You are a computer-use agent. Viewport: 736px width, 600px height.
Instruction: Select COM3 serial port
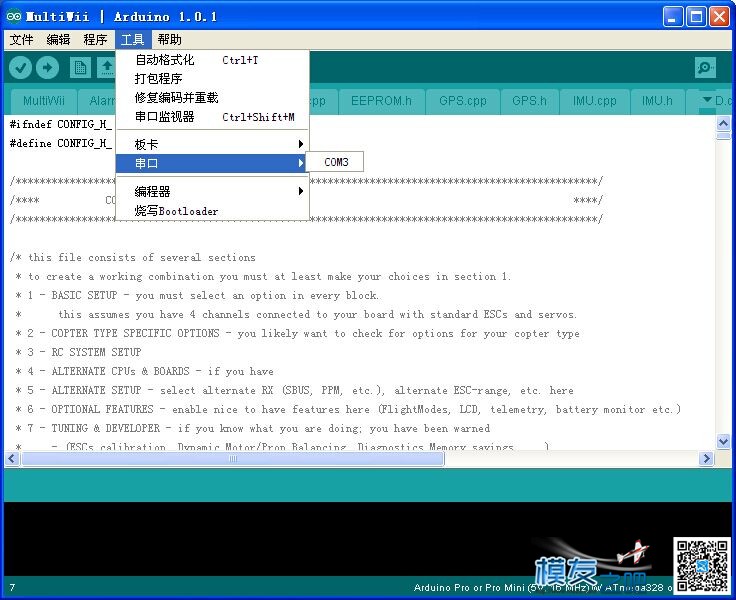[335, 162]
